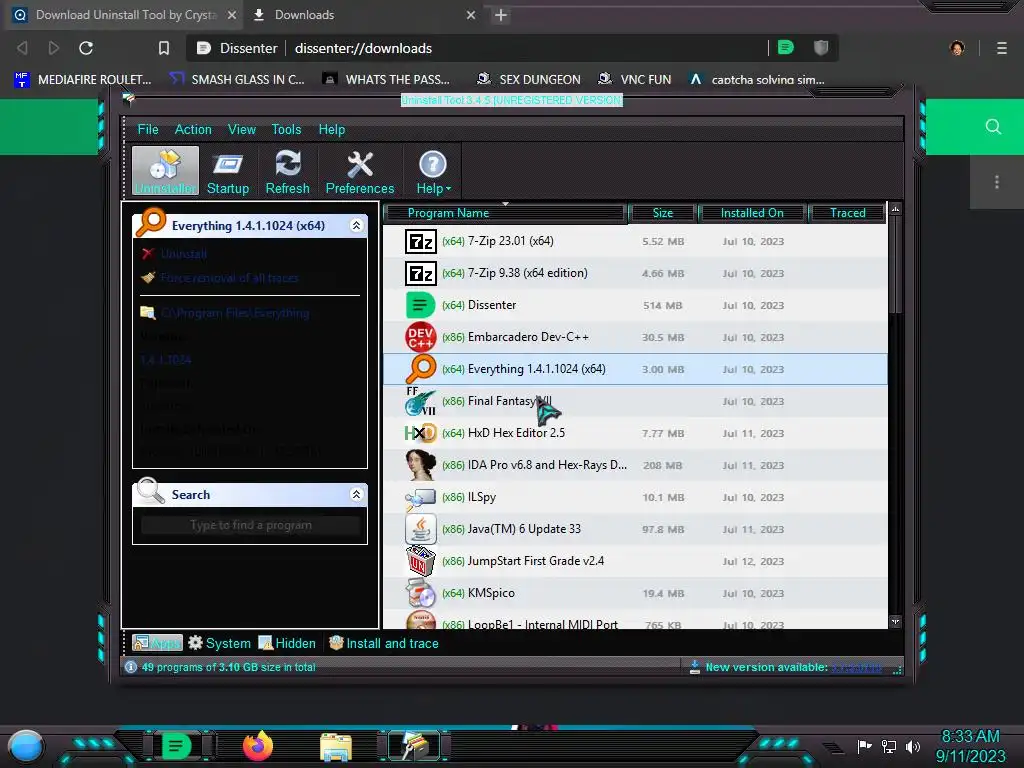The image size is (1024, 768).
Task: Click the Jul 12, 2023 install date
Action: point(753,562)
